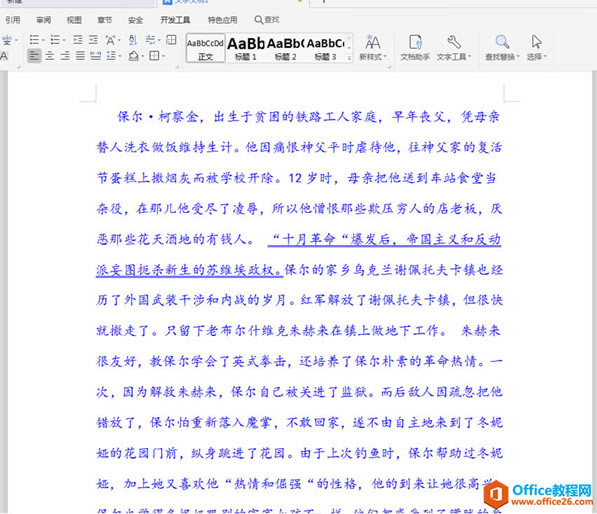Image resolution: width=597 pixels, height=514 pixels.
Task: Select the center alignment icon
Action: point(49,56)
